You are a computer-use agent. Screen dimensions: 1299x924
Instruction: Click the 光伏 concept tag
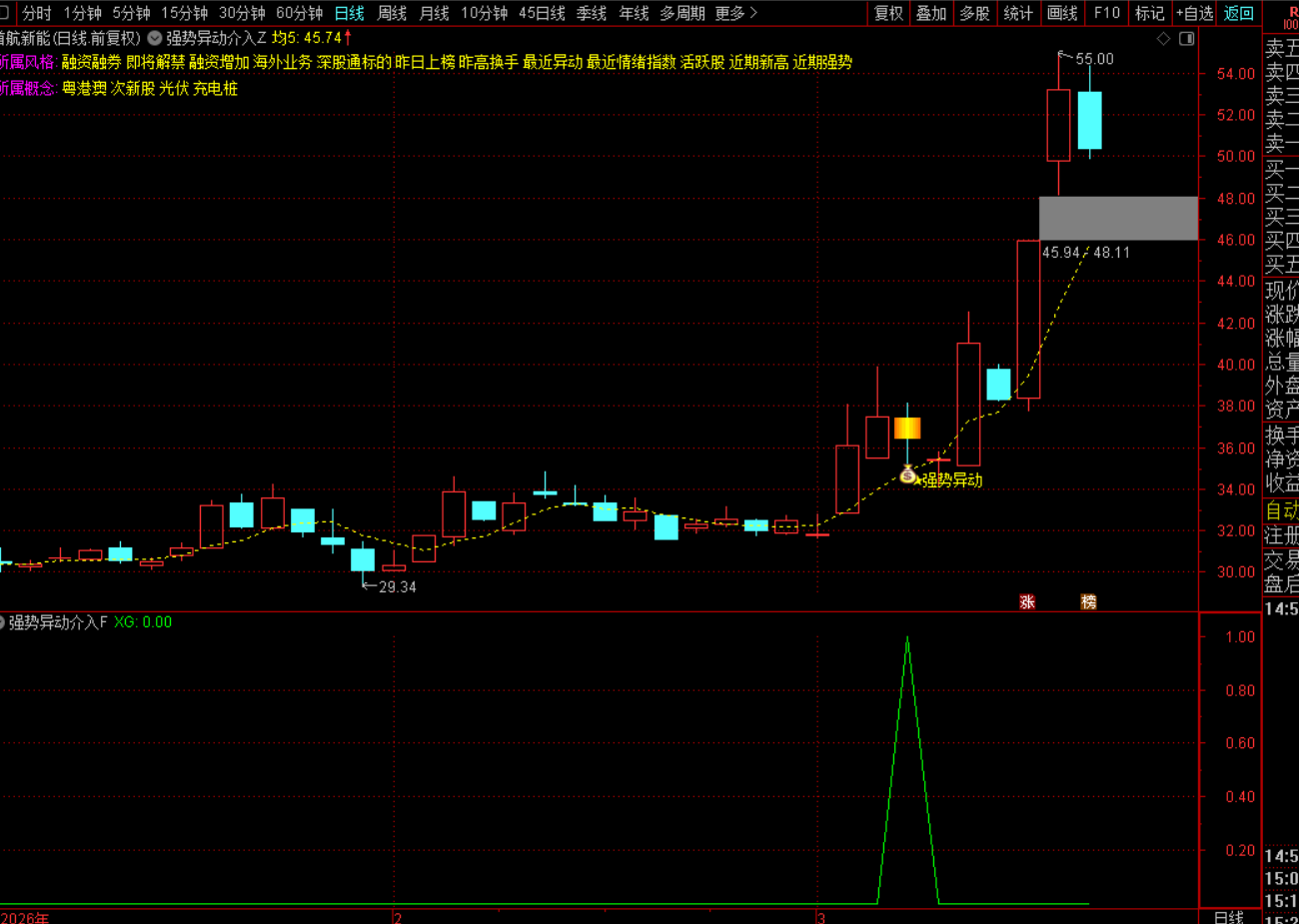click(174, 88)
